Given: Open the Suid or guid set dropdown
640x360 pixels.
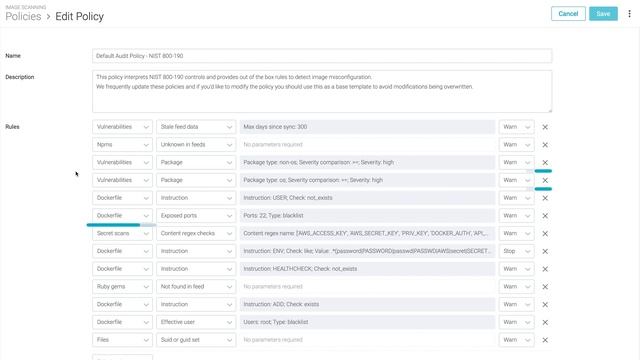Looking at the screenshot, I should point(196,340).
